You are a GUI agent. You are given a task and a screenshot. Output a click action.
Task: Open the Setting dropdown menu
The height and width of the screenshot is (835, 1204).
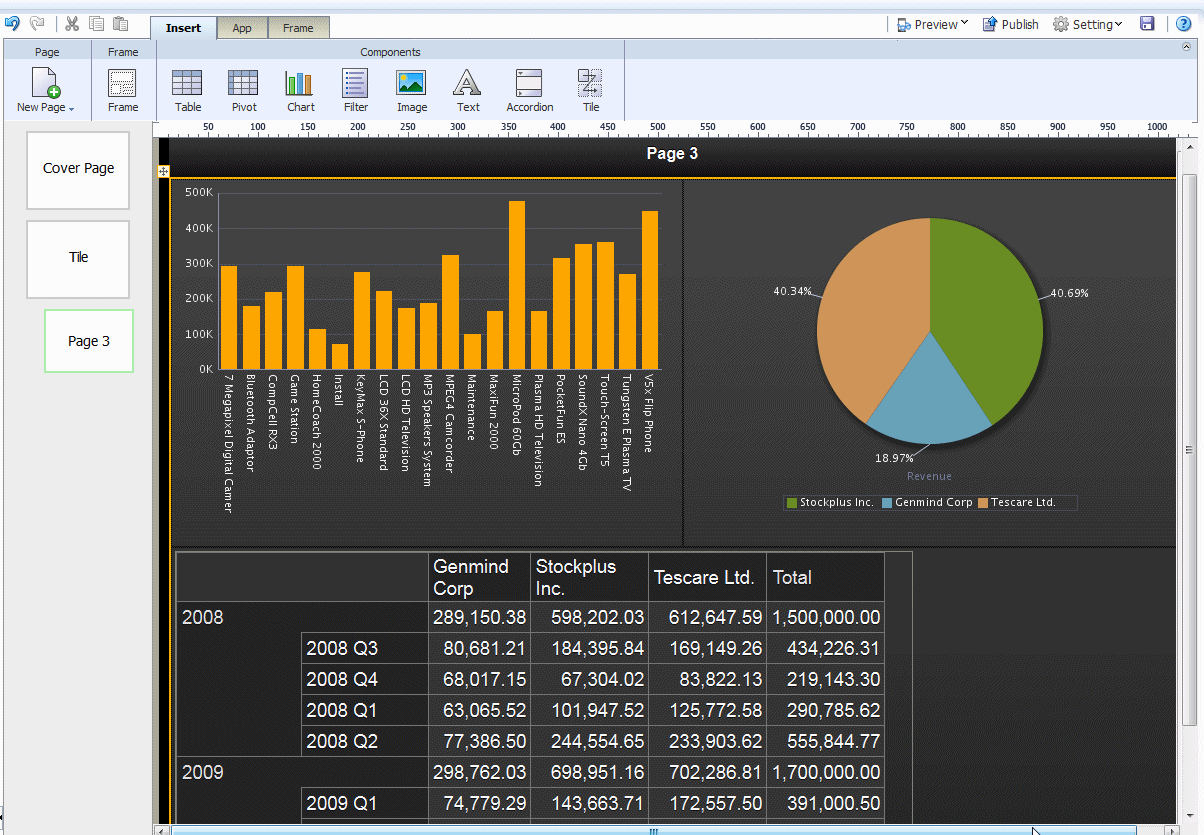(1088, 24)
